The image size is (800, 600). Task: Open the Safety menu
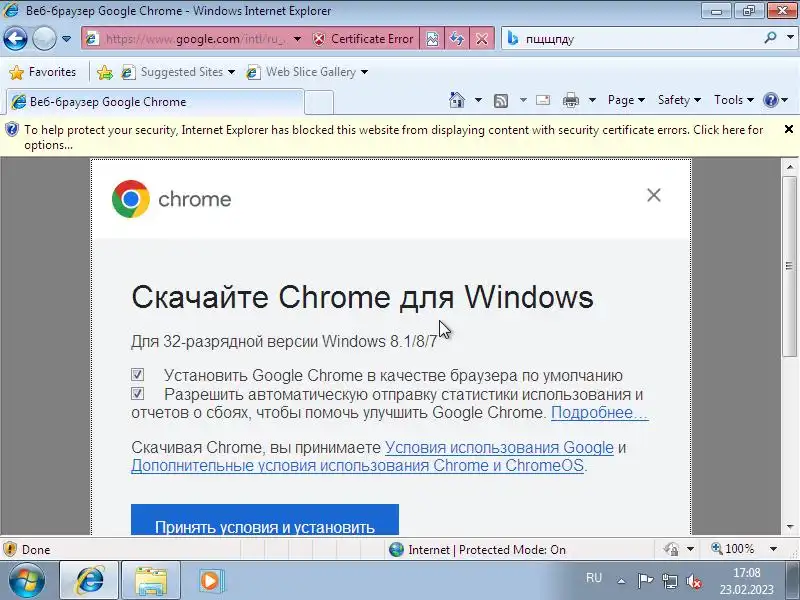[x=679, y=100]
